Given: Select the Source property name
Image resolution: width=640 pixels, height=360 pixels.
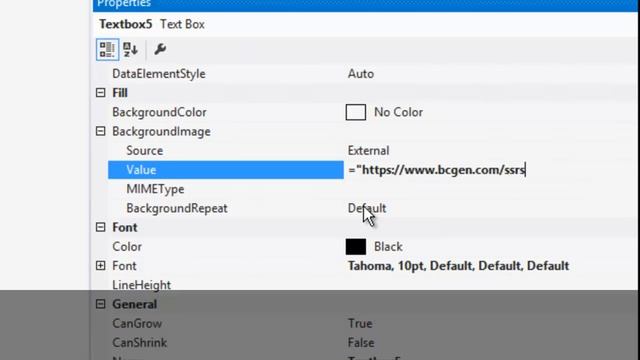Looking at the screenshot, I should 144,151.
